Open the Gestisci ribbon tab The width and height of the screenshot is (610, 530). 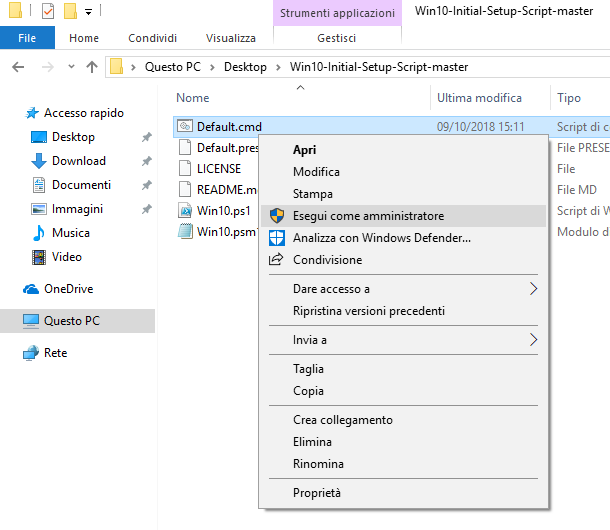337,38
